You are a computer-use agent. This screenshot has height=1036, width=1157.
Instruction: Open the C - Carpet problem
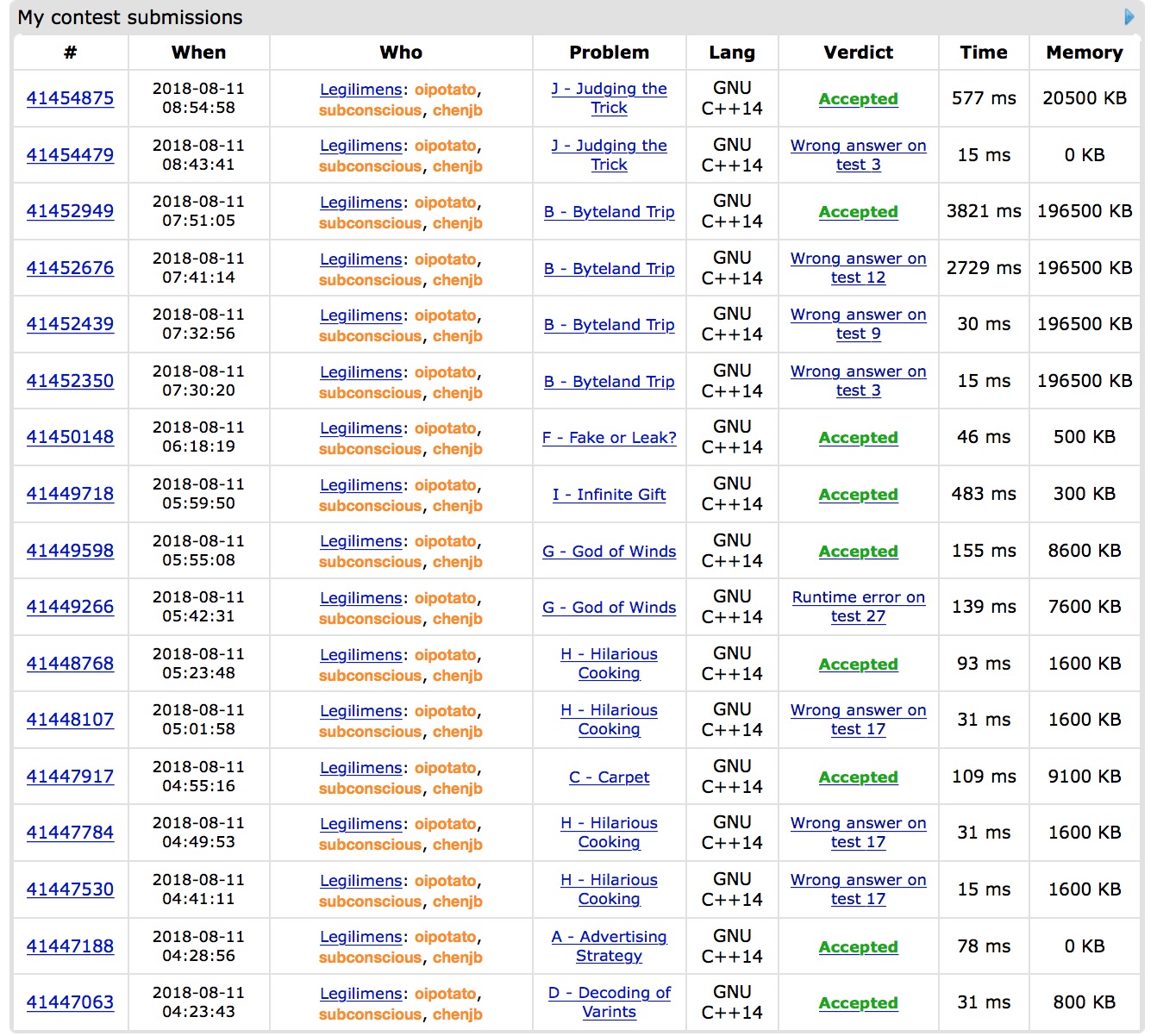609,777
